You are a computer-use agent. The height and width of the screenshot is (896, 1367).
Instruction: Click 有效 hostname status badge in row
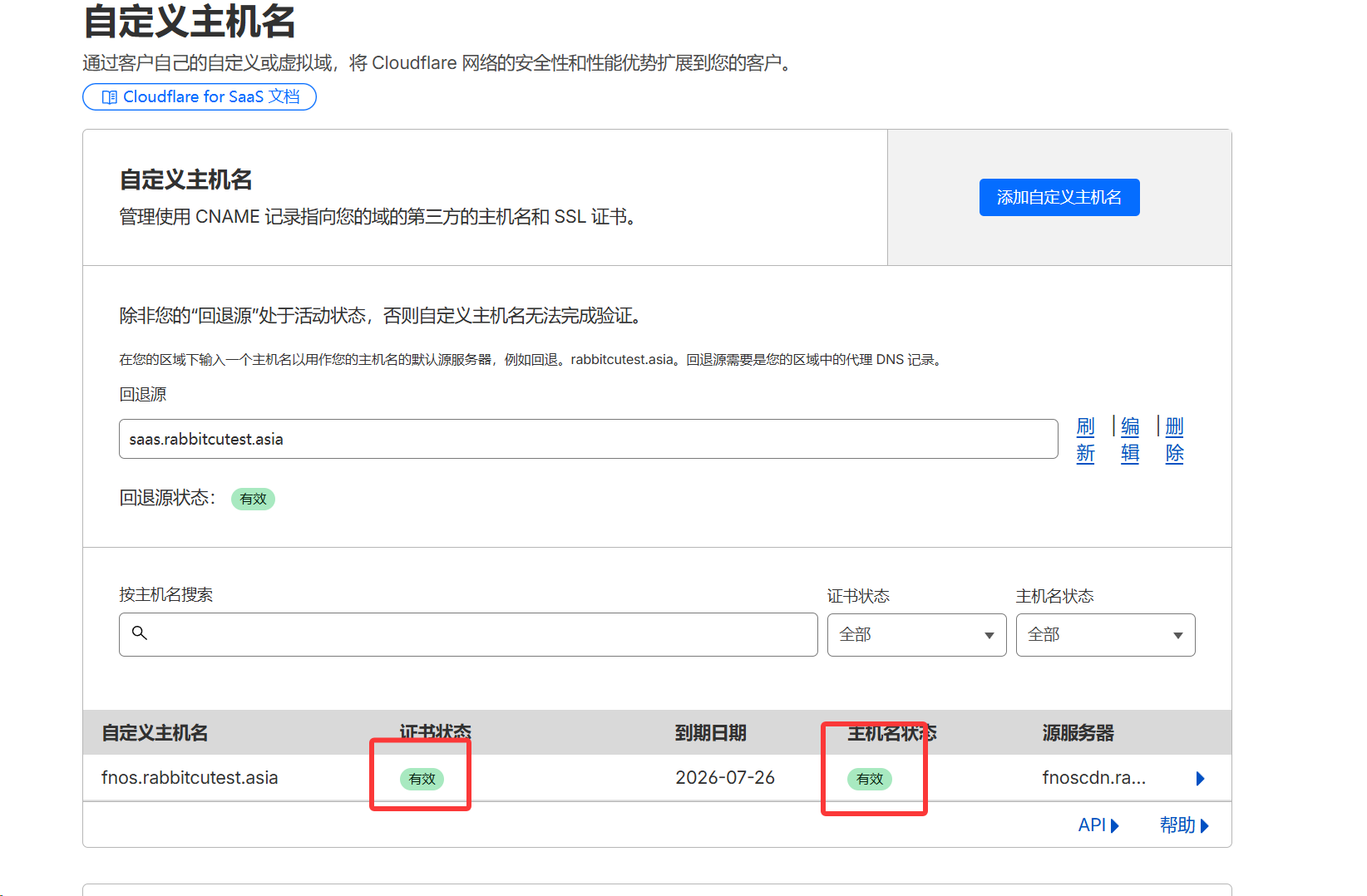[869, 779]
